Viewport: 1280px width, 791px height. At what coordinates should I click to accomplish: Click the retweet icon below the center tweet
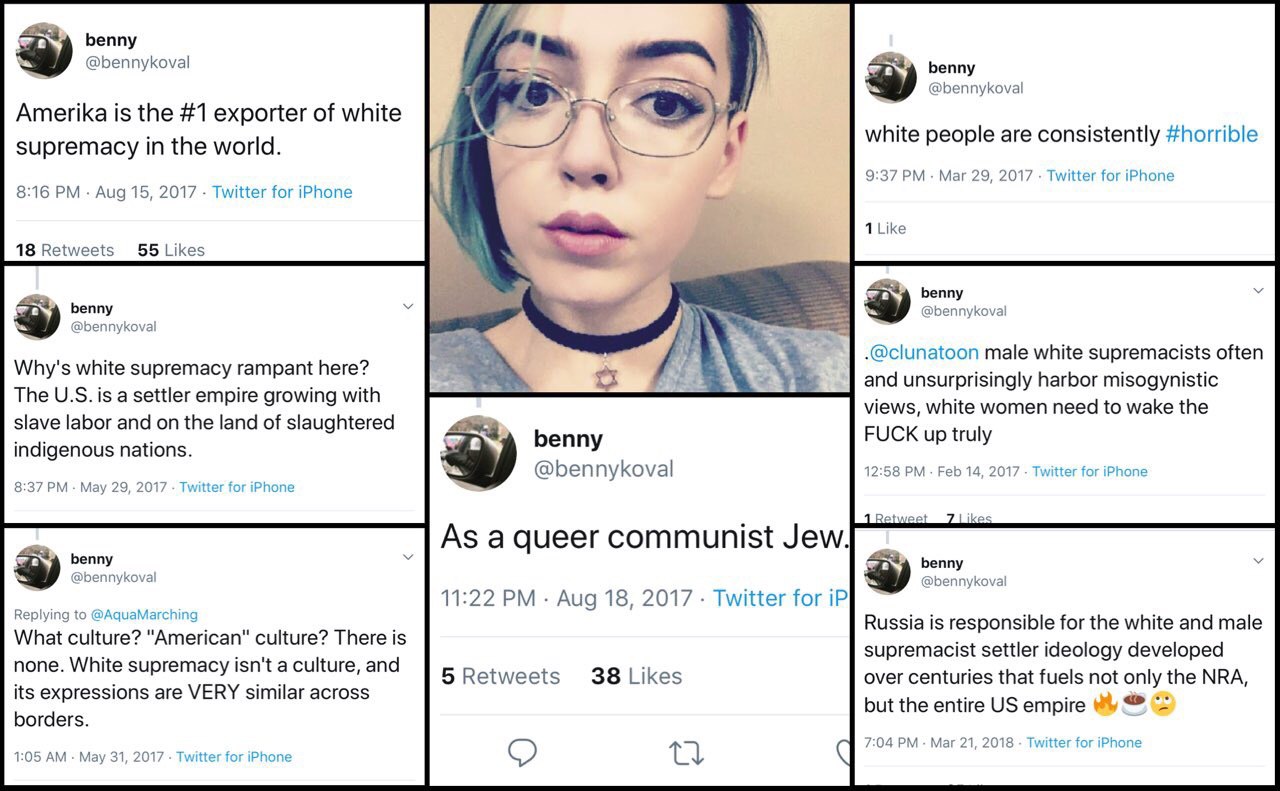coord(686,752)
